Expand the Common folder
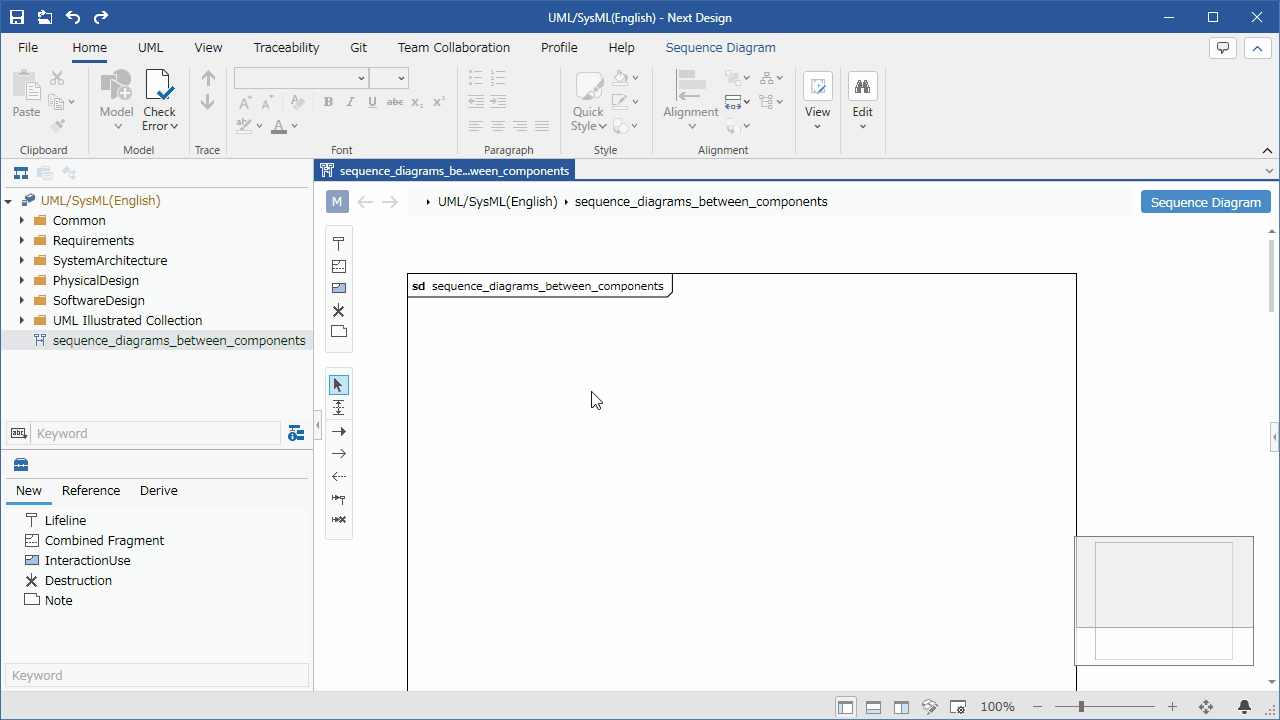Viewport: 1280px width, 720px height. 22,220
